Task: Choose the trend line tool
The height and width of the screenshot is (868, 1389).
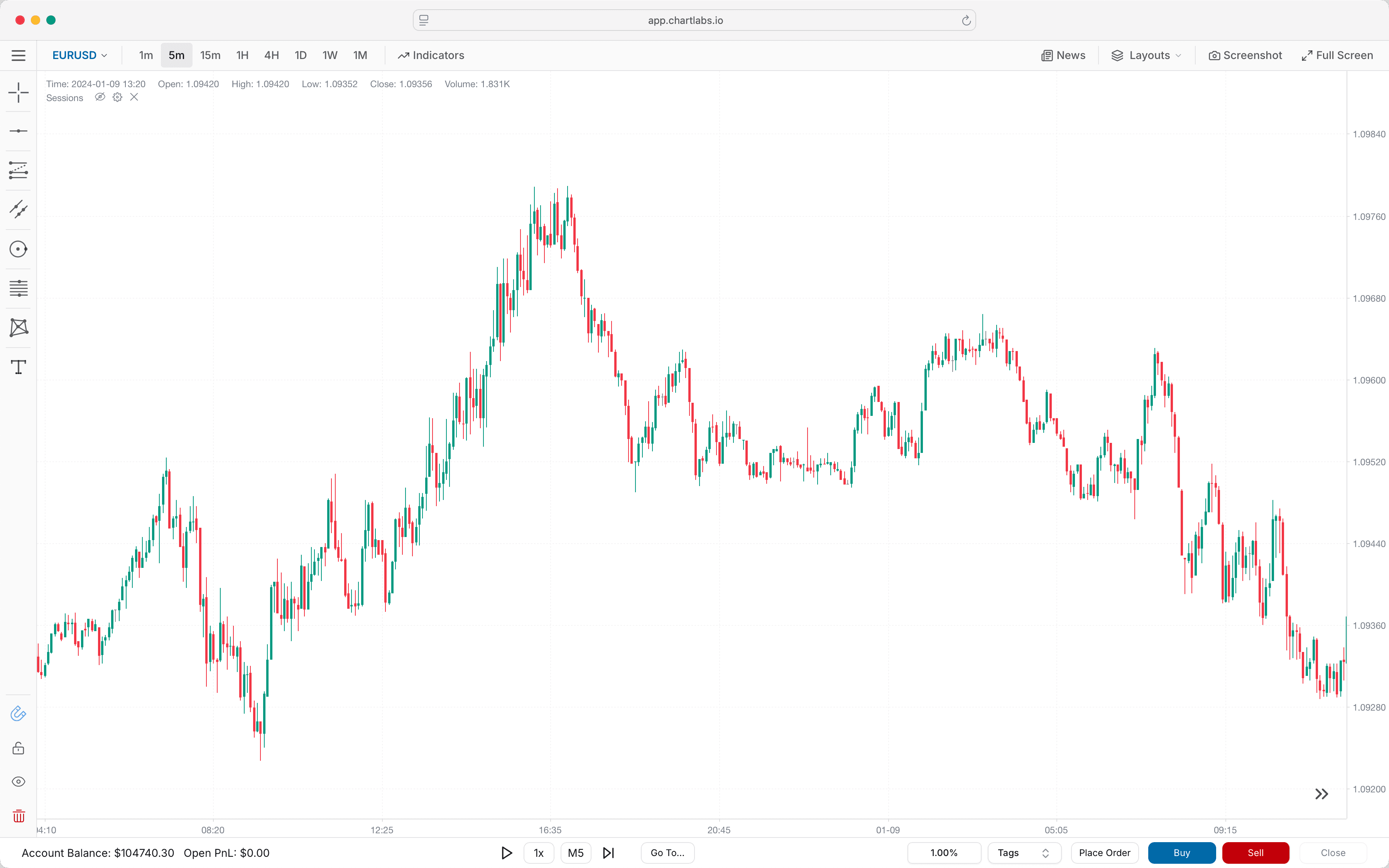Action: point(19,209)
